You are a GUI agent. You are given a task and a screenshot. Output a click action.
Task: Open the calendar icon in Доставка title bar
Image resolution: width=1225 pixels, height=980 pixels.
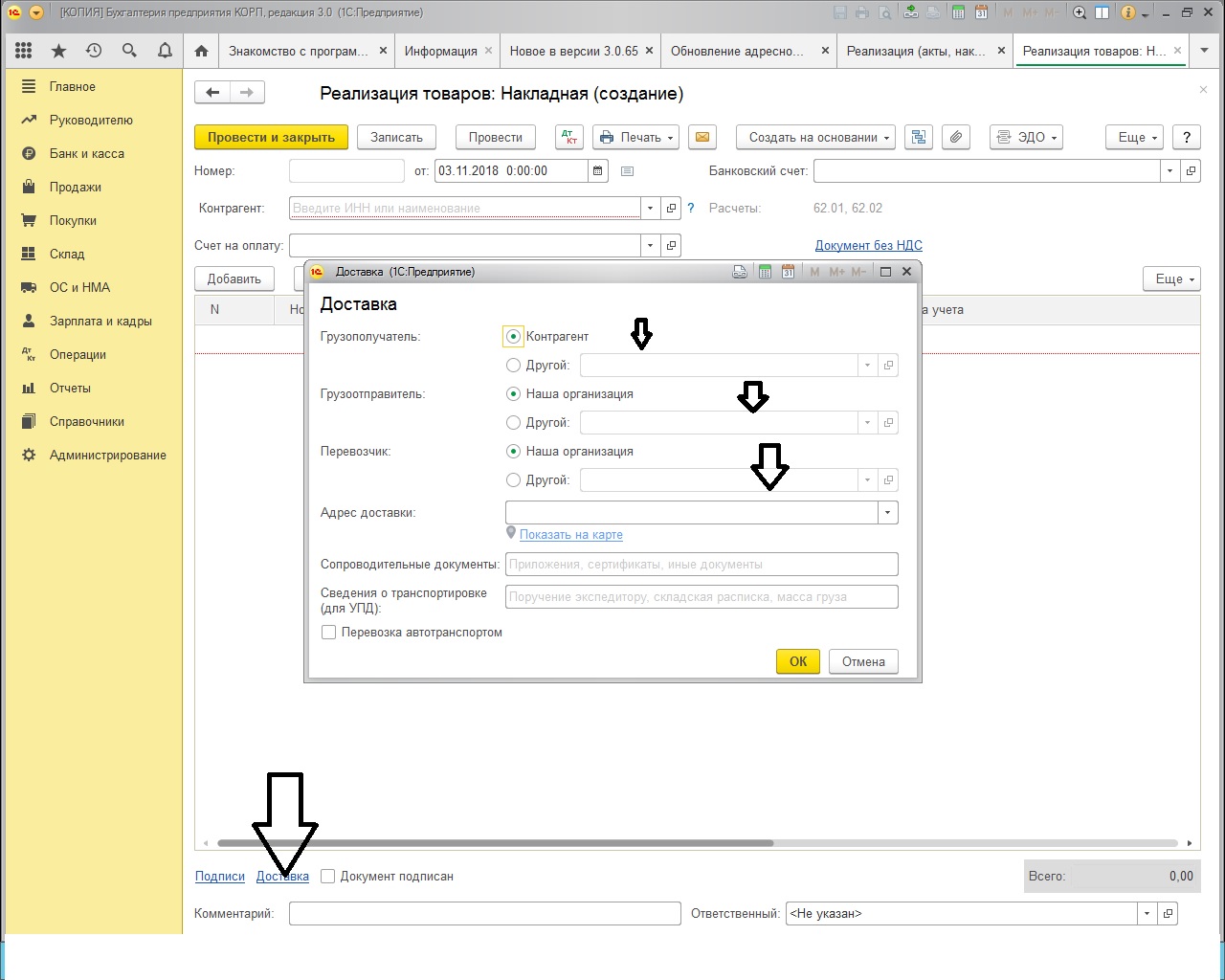(x=788, y=272)
